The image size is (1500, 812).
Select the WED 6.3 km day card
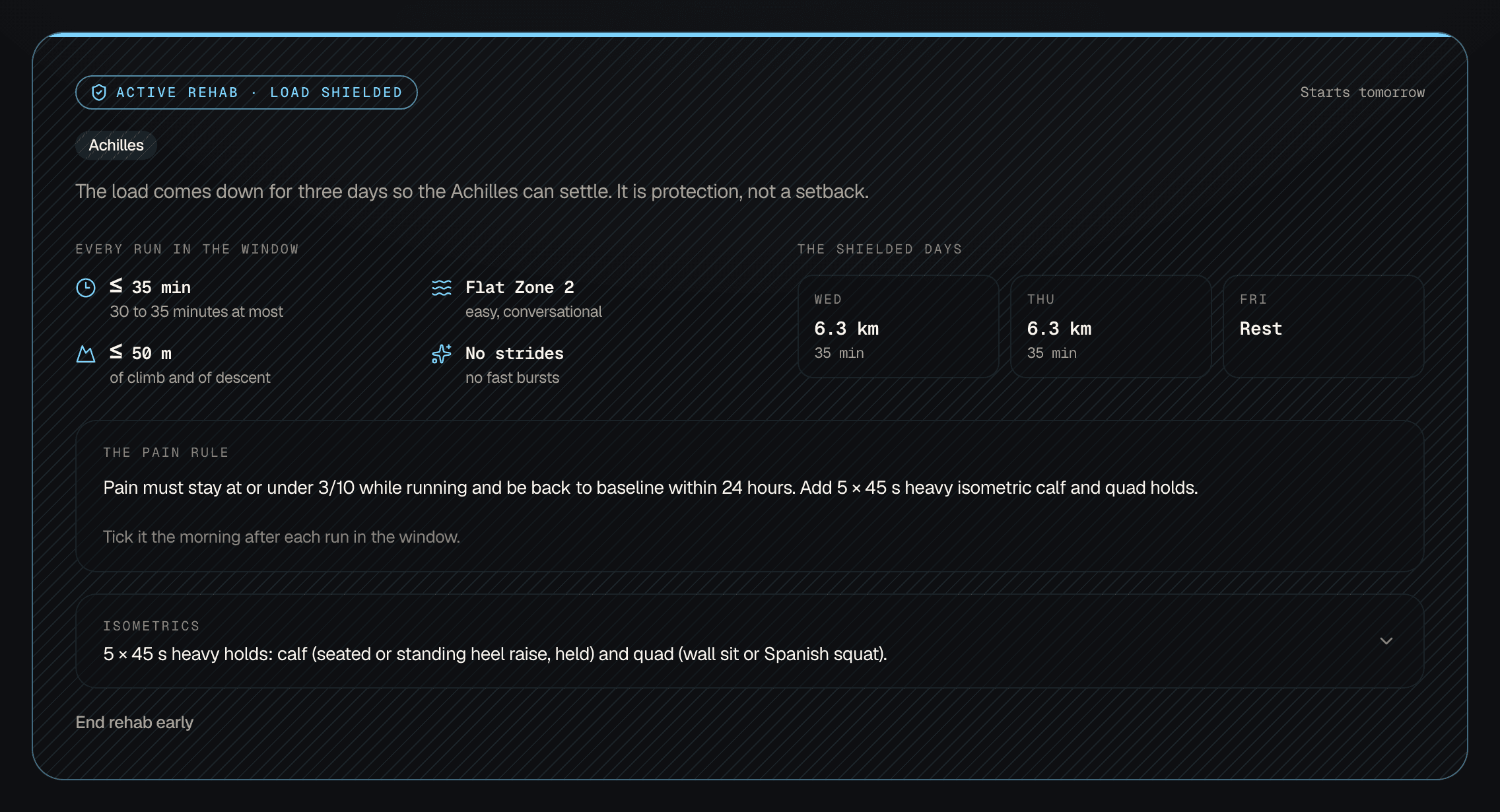pyautogui.click(x=898, y=326)
